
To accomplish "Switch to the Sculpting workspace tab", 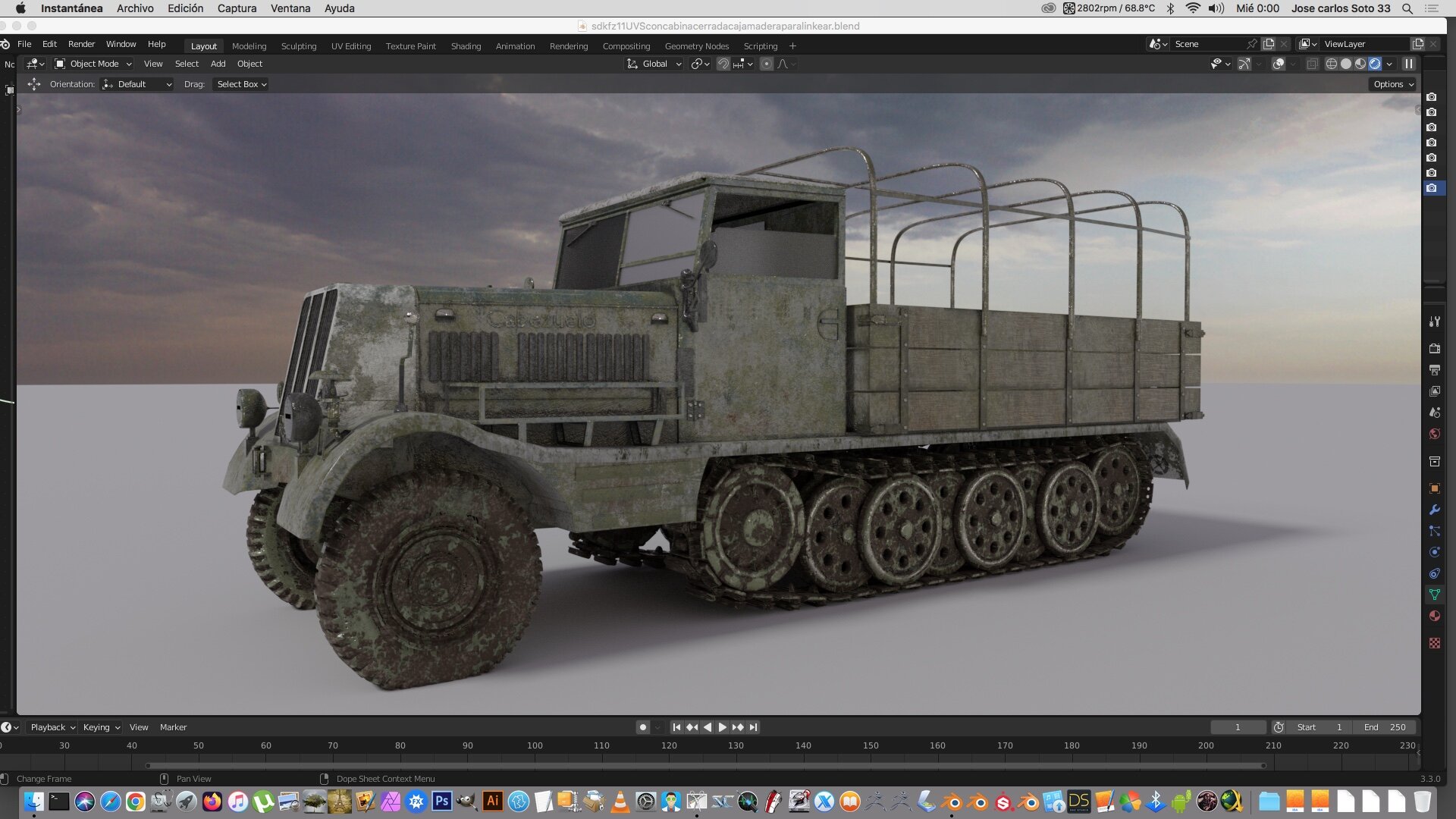I will (x=299, y=46).
